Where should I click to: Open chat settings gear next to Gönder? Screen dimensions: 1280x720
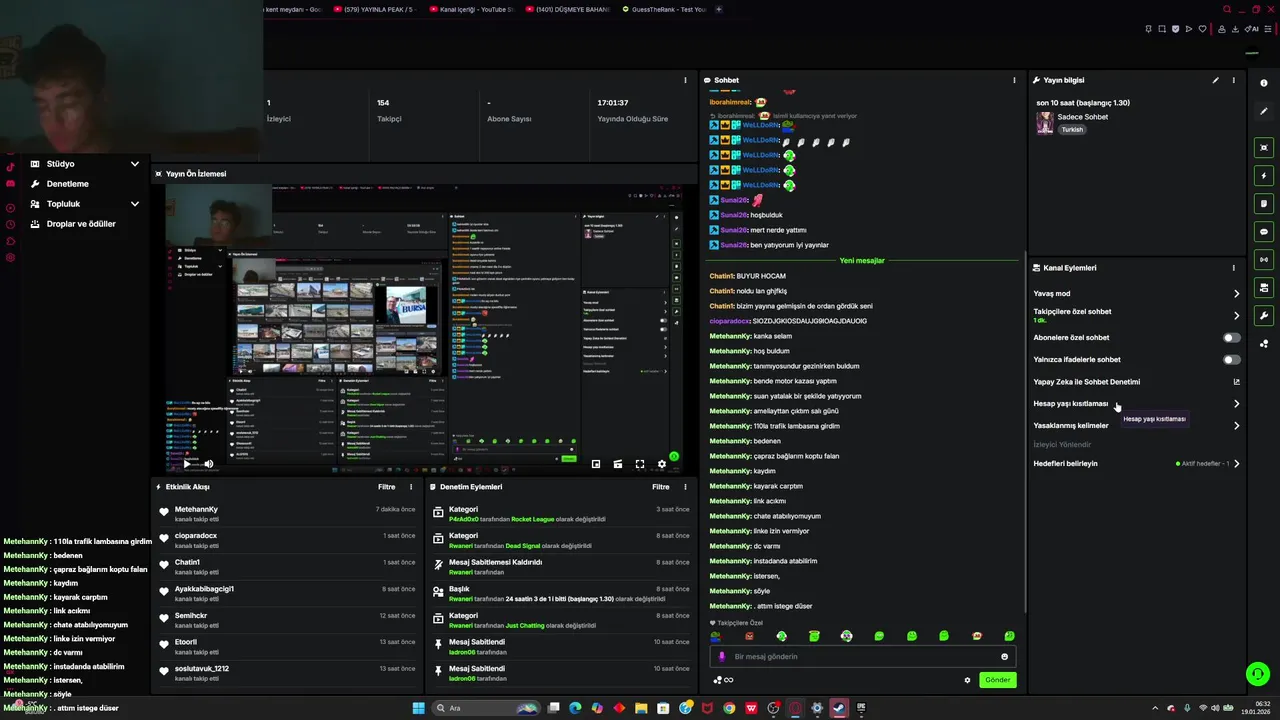click(967, 680)
